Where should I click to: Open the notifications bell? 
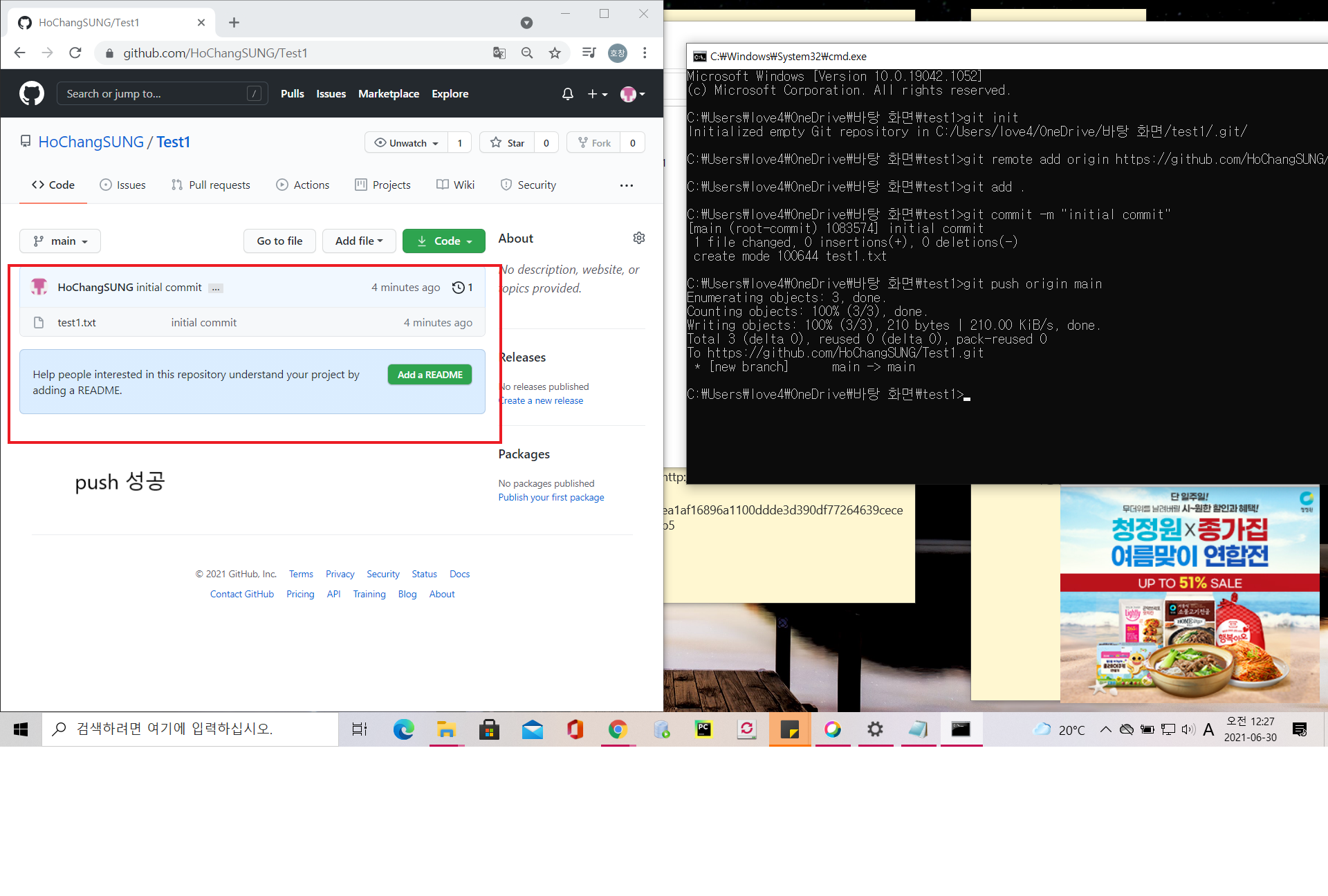567,94
